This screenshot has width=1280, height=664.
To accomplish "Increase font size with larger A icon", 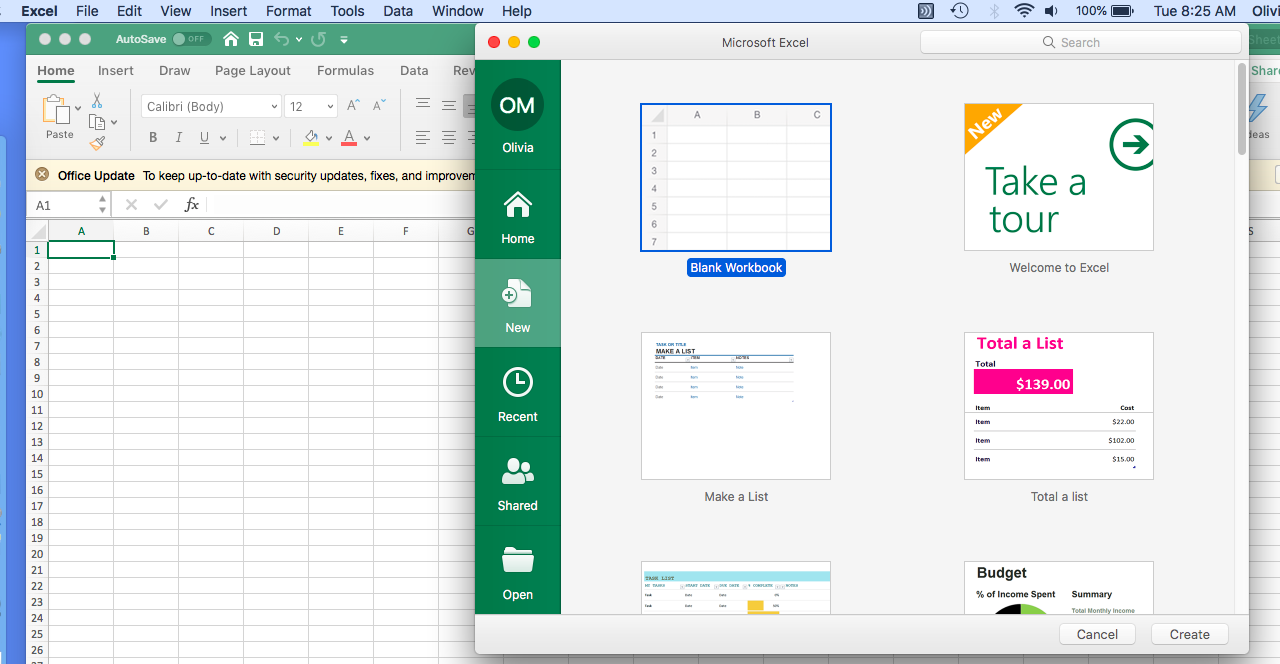I will tap(353, 106).
